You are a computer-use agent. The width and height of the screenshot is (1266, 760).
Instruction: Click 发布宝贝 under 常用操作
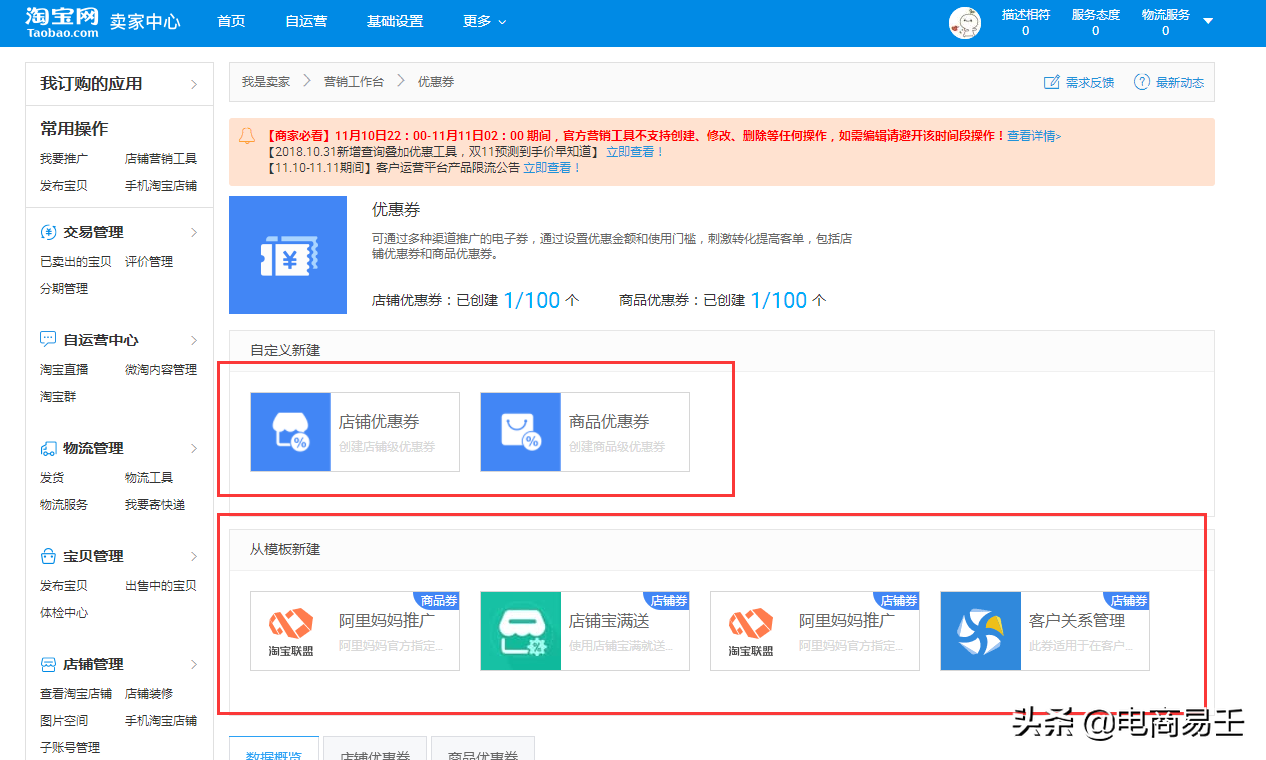click(64, 185)
